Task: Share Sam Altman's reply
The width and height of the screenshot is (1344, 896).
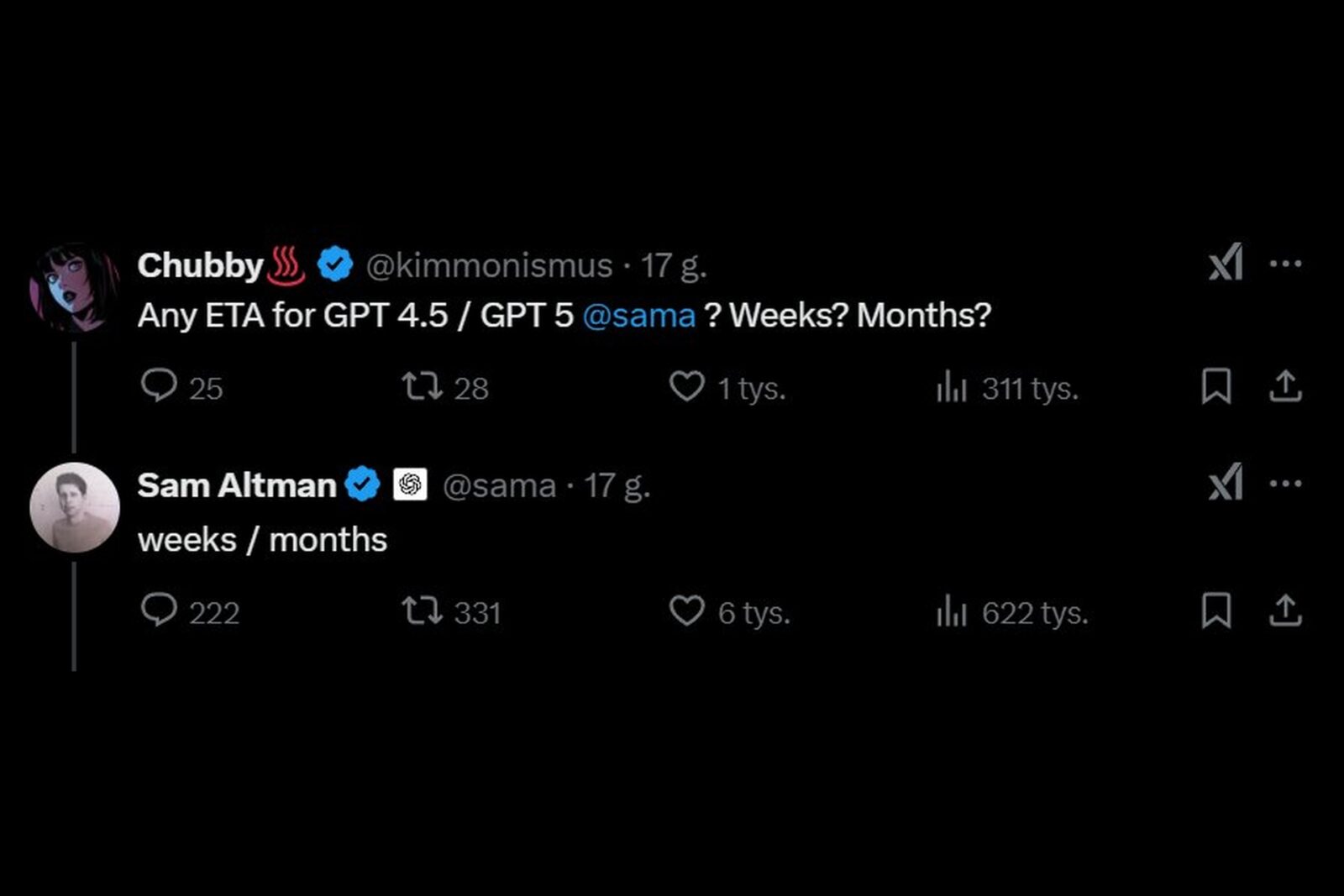Action: tap(1284, 610)
